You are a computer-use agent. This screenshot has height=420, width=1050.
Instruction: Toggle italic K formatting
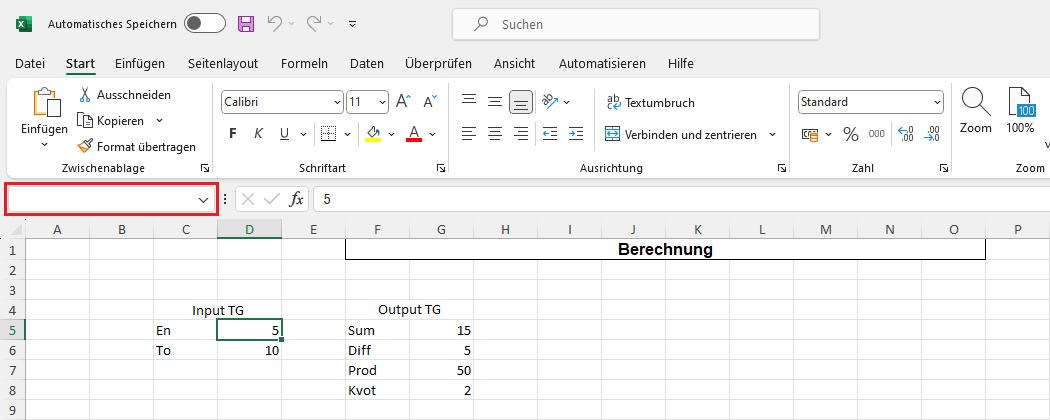258,134
